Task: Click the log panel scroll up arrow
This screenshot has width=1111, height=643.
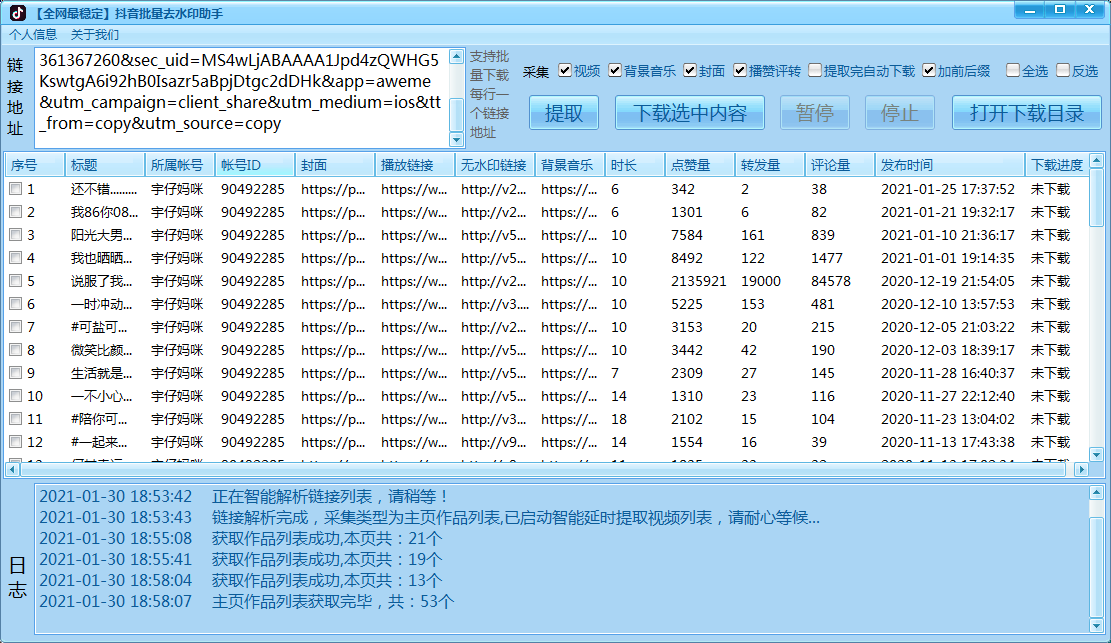Action: point(1096,492)
